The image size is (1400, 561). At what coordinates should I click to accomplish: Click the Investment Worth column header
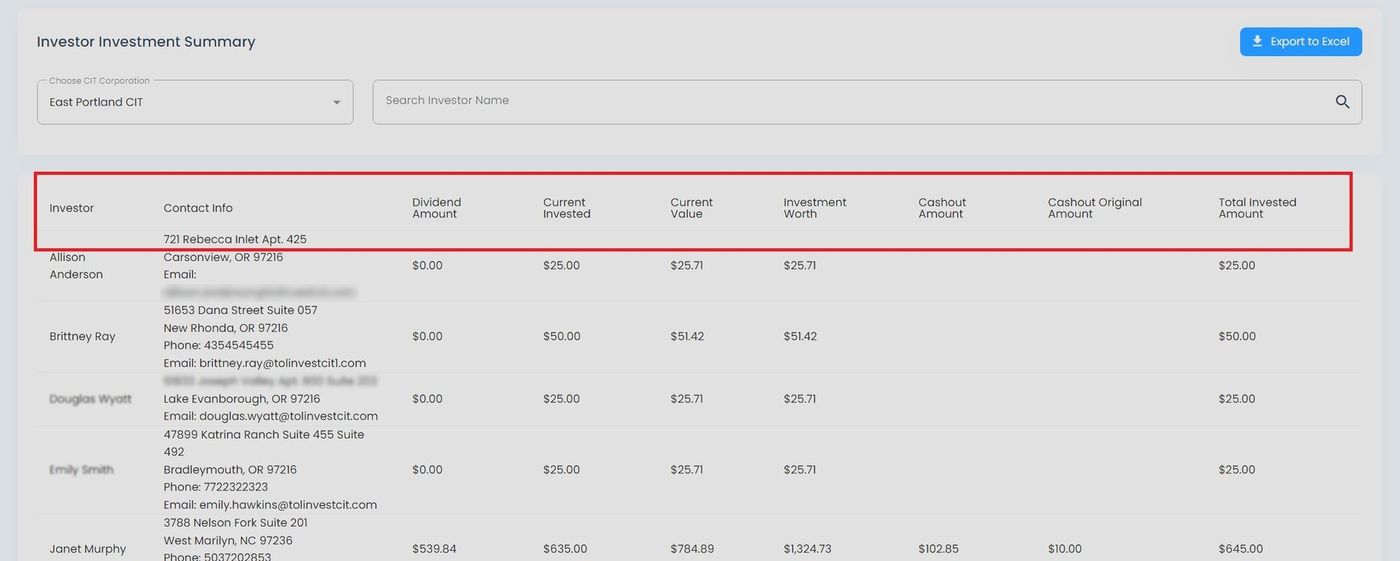pos(814,208)
